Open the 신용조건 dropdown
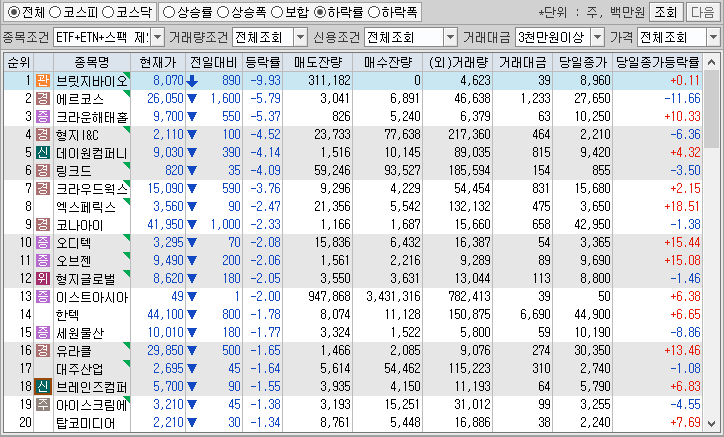The image size is (724, 437). coord(450,37)
